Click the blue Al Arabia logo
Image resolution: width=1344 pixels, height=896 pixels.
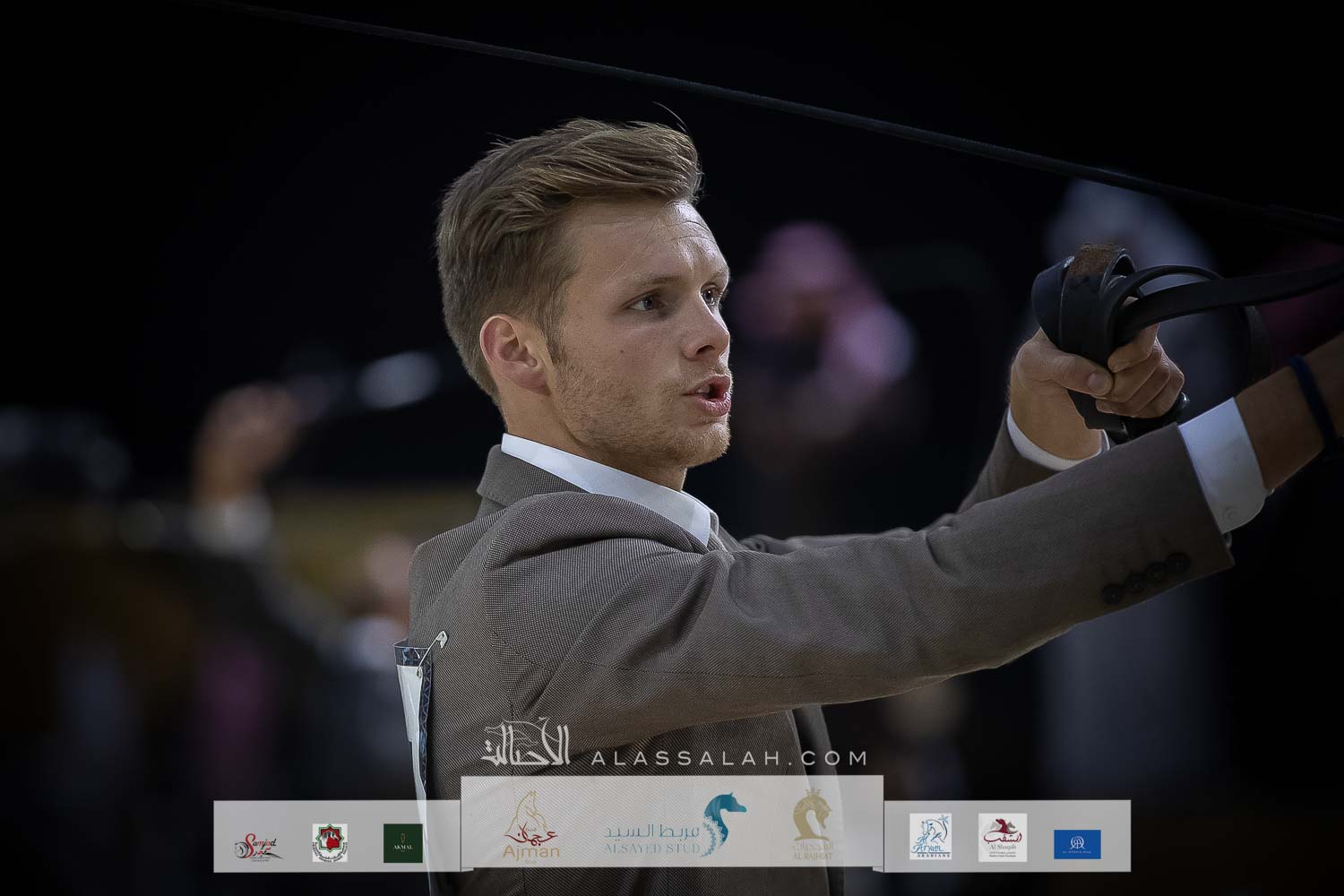point(1077,843)
